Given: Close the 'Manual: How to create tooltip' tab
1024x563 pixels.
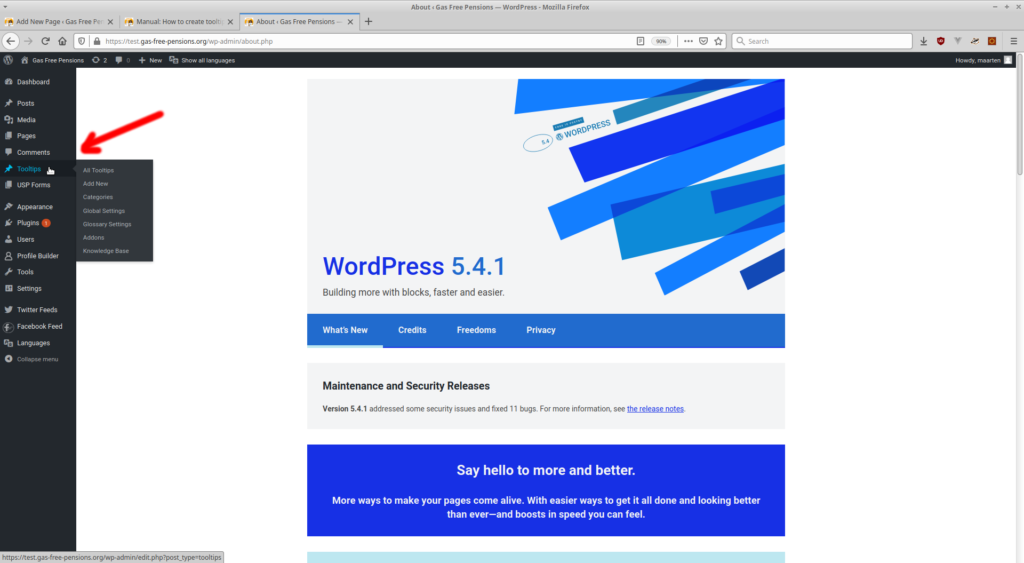Looking at the screenshot, I should (x=230, y=22).
